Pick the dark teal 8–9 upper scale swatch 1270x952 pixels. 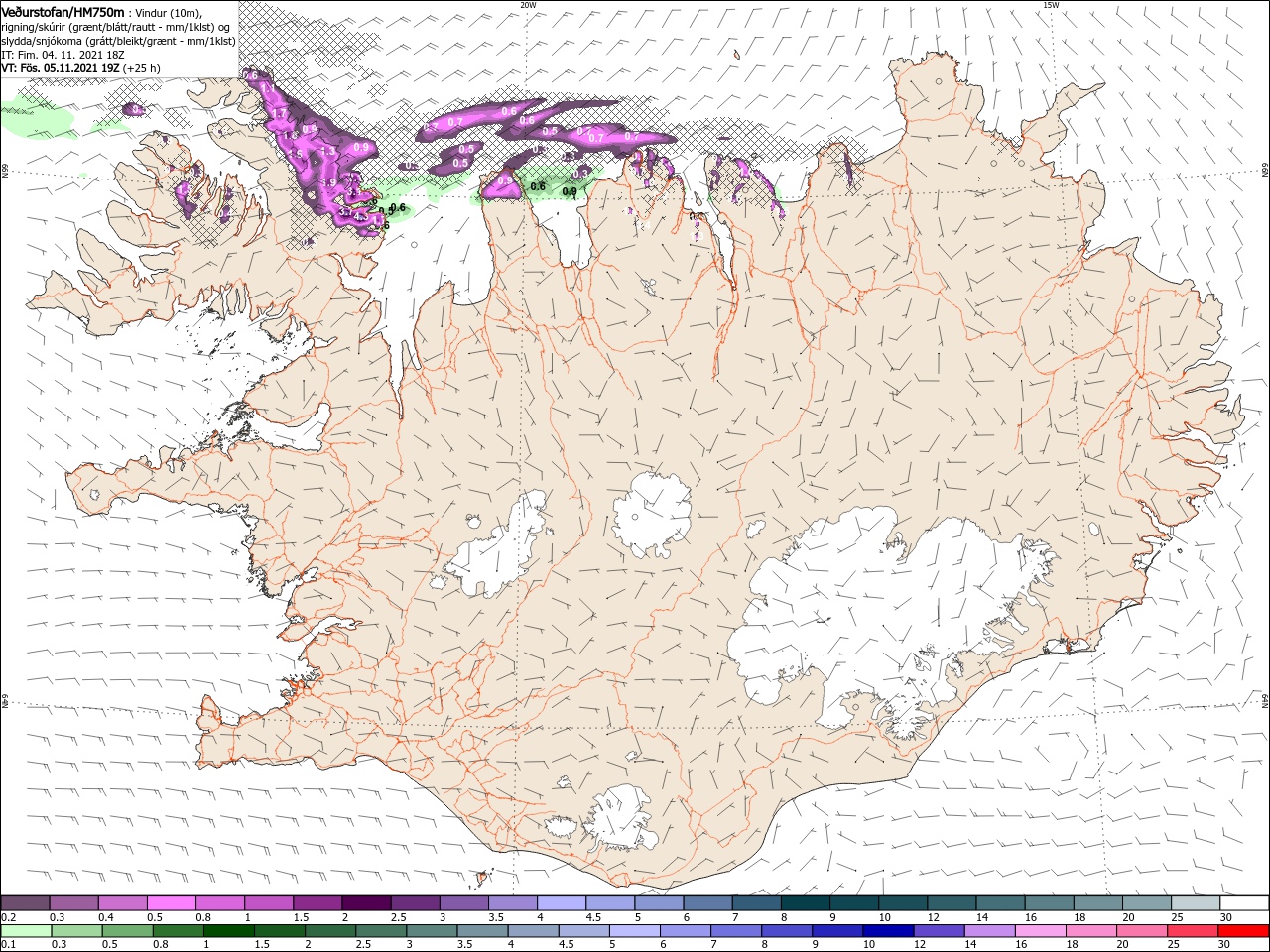[x=807, y=902]
